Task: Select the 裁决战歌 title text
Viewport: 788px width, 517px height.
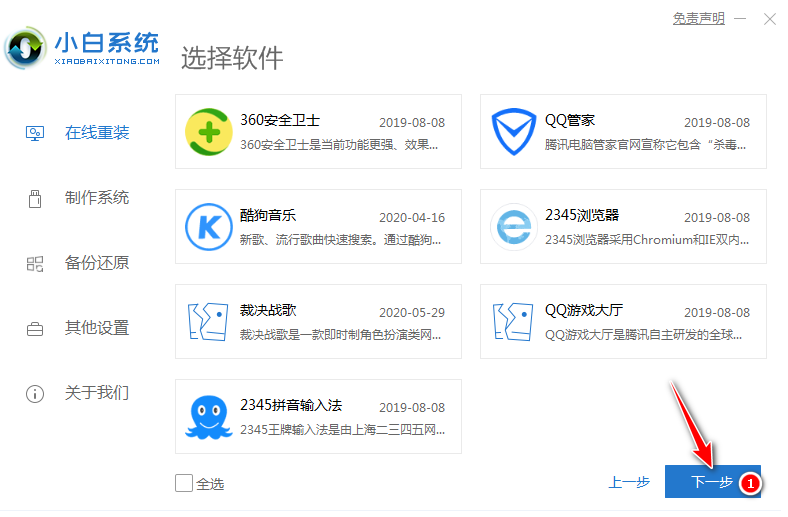Action: pyautogui.click(x=268, y=310)
